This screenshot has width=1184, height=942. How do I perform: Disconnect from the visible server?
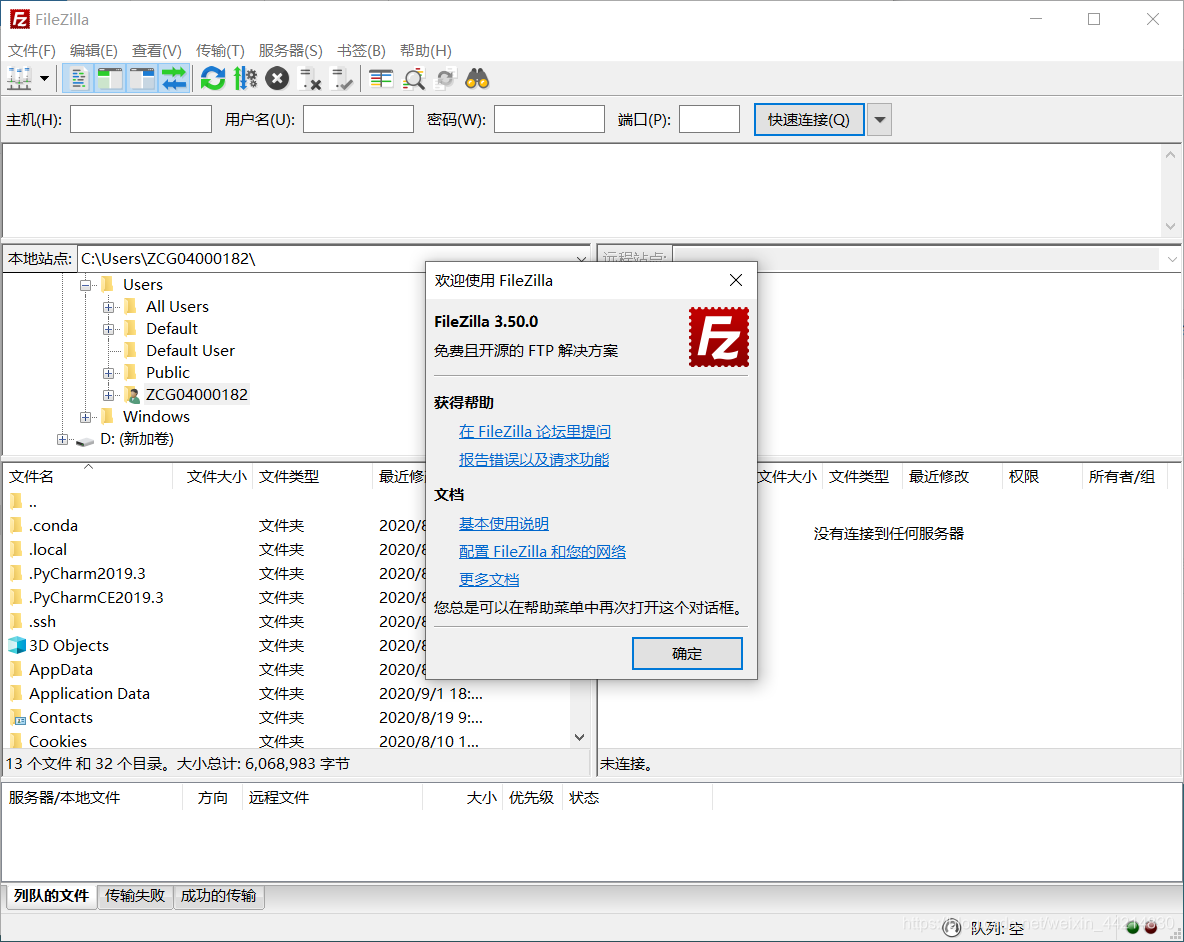point(310,78)
